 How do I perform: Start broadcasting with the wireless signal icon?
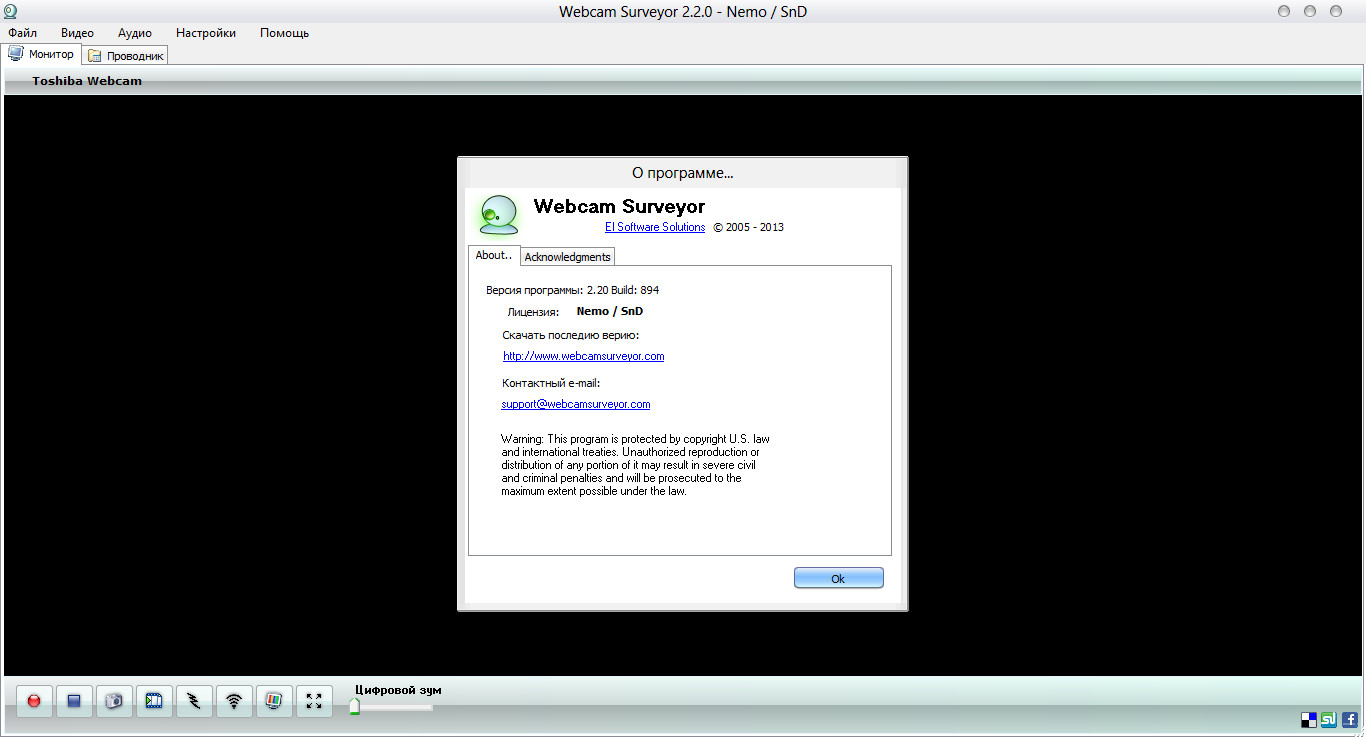click(234, 701)
